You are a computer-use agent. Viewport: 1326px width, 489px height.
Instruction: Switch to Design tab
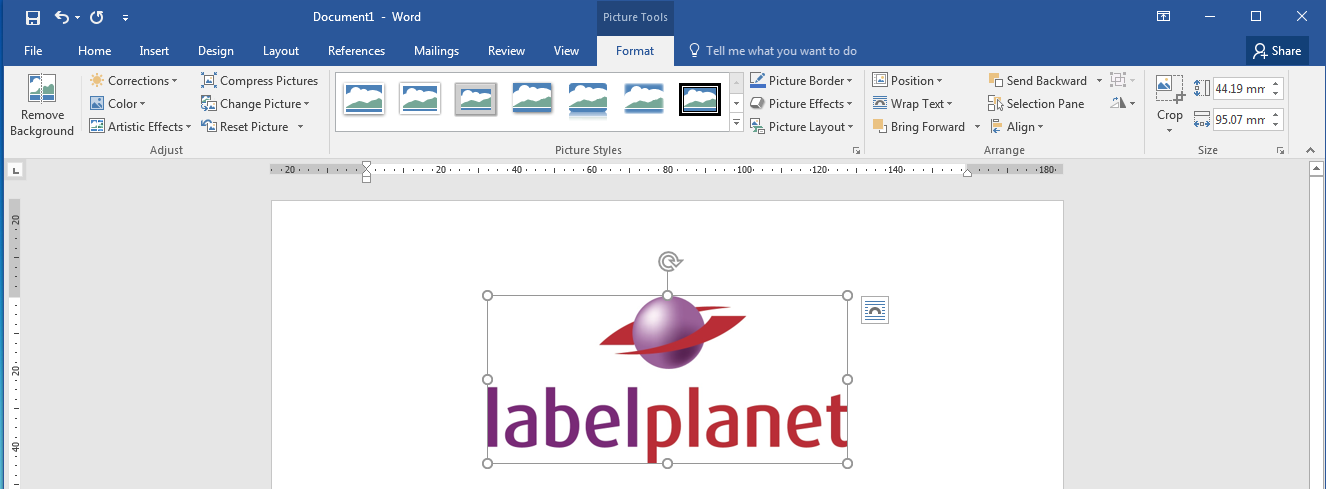pos(215,51)
